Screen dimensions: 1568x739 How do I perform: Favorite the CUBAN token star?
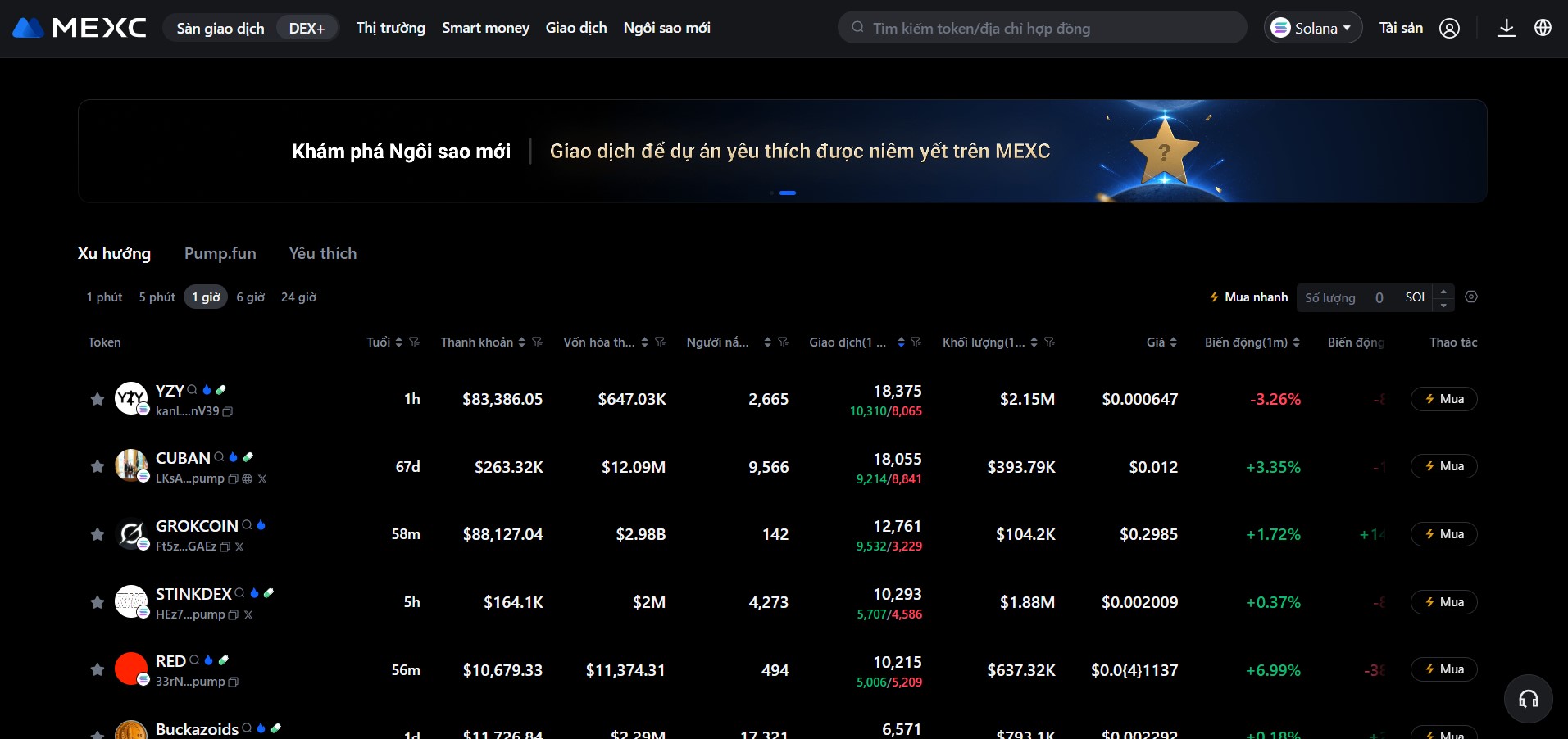[x=98, y=467]
